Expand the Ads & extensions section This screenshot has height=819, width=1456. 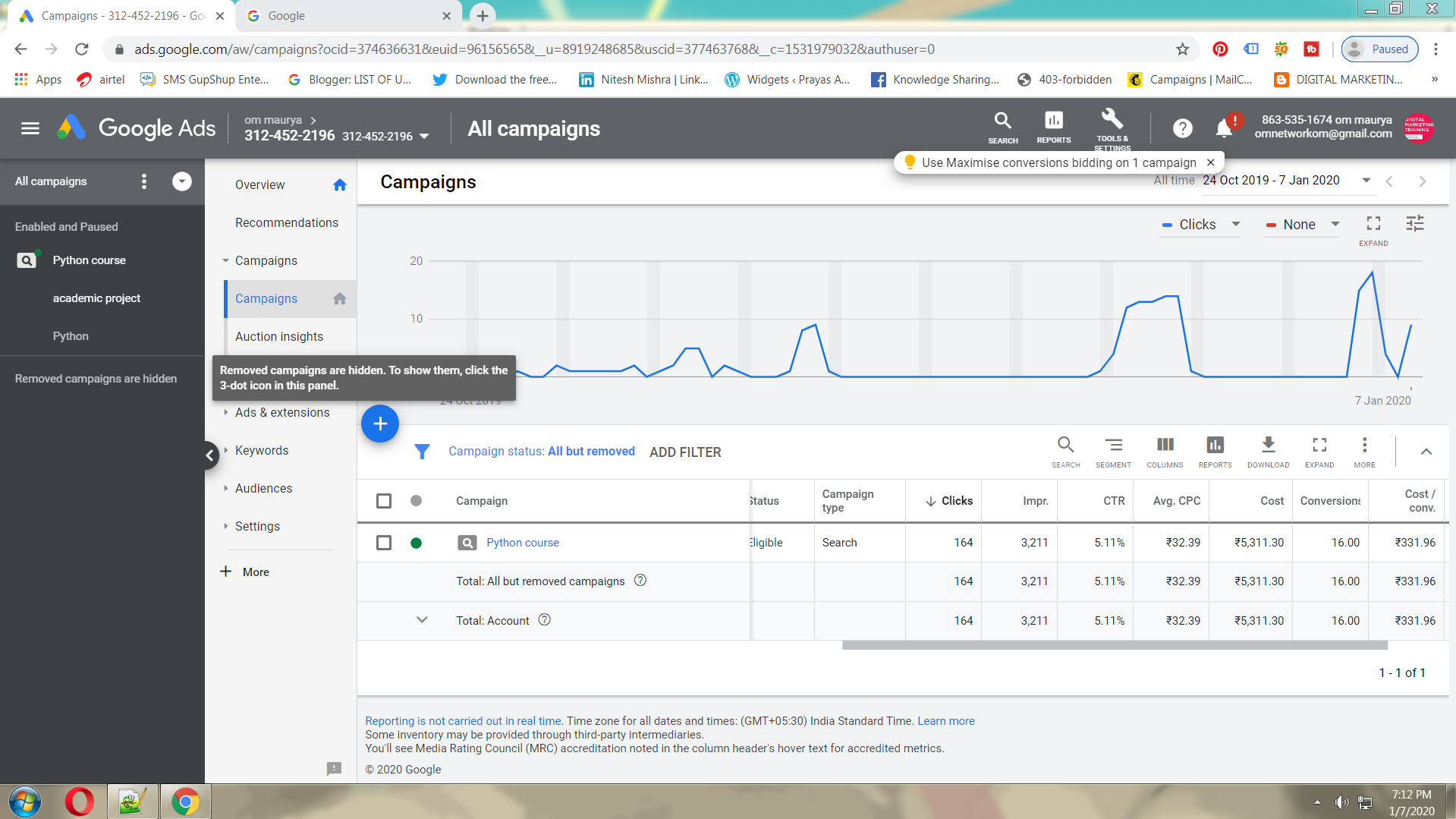(226, 412)
